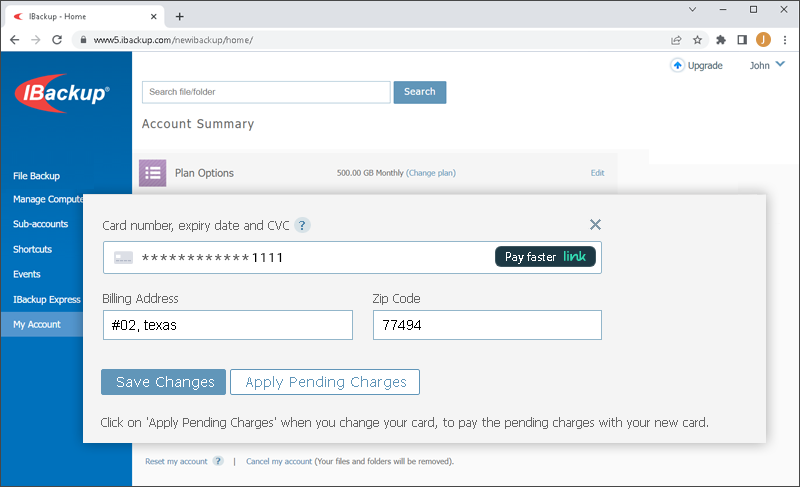Open Sub-accounts in the sidebar
Screen dimensions: 800x487
coord(40,224)
